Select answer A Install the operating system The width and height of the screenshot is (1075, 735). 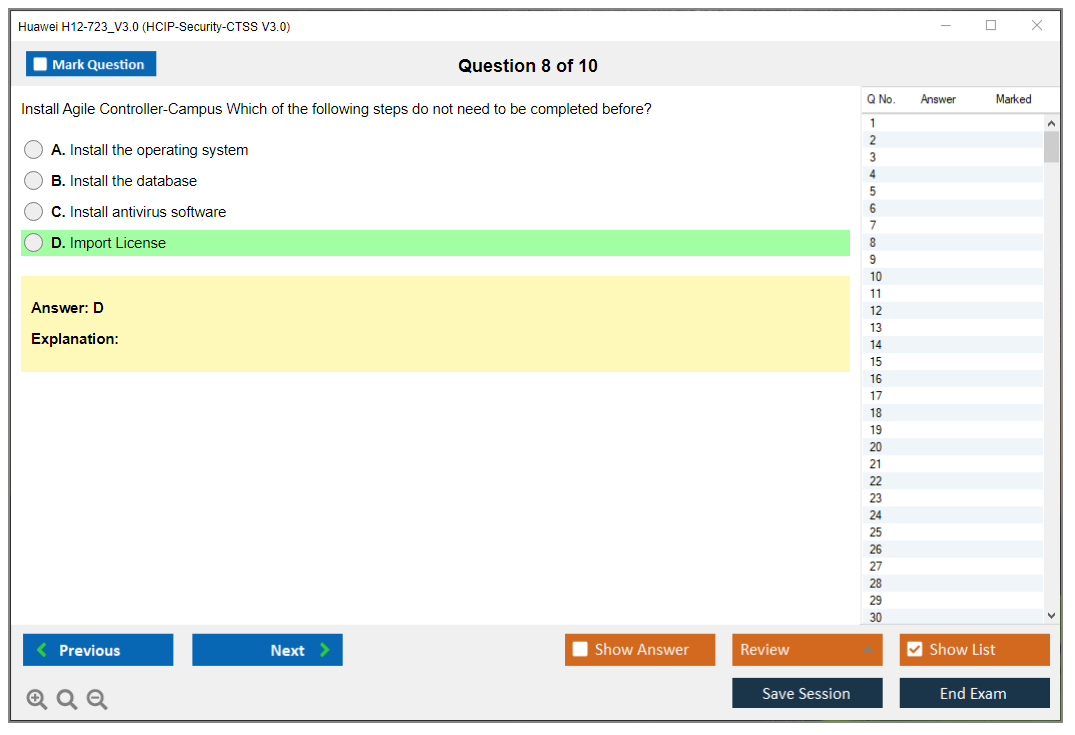[x=34, y=150]
